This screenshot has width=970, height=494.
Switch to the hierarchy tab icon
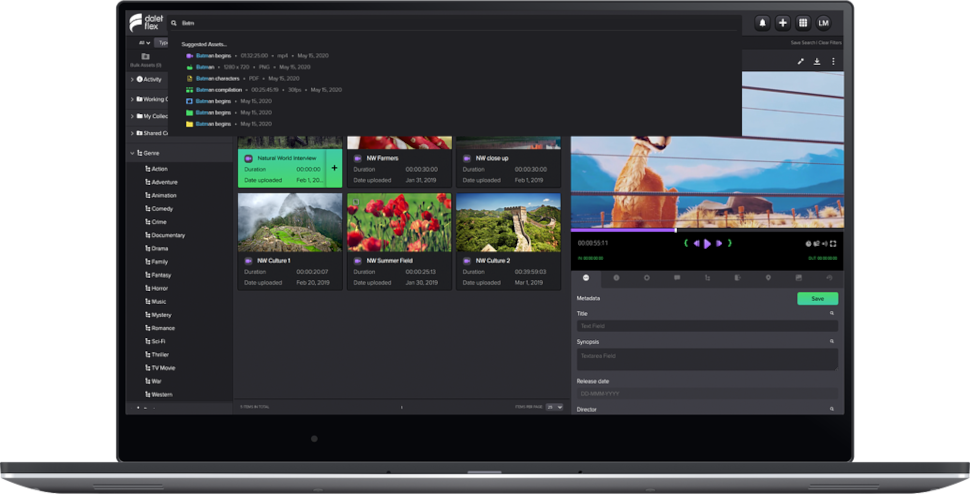pos(707,278)
